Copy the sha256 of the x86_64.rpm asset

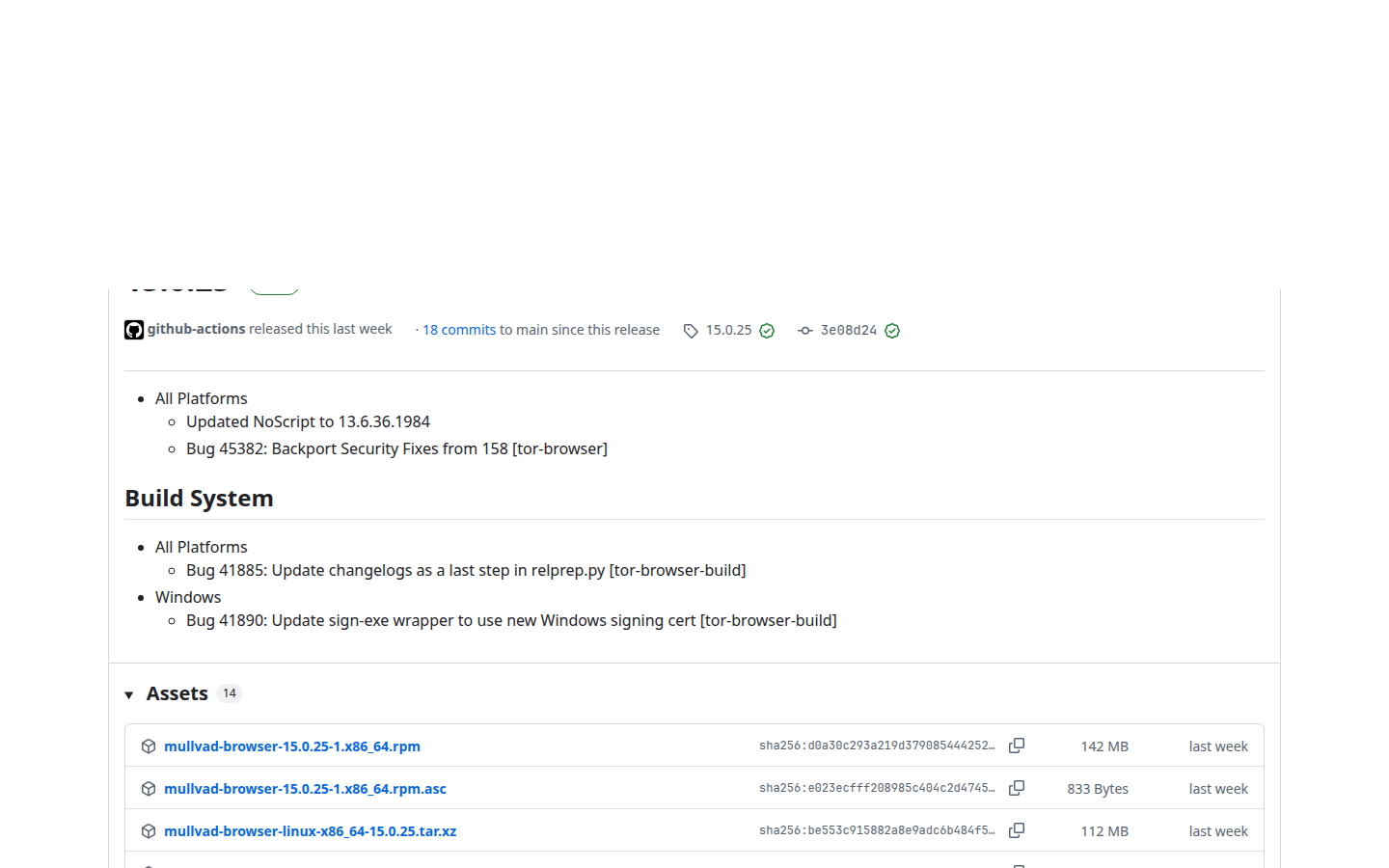(x=1017, y=746)
